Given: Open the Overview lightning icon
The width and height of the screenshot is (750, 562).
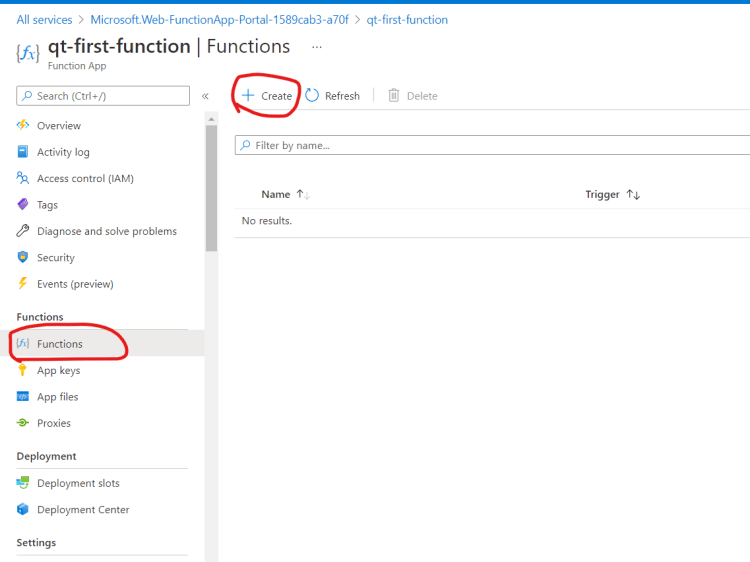Looking at the screenshot, I should (x=22, y=125).
